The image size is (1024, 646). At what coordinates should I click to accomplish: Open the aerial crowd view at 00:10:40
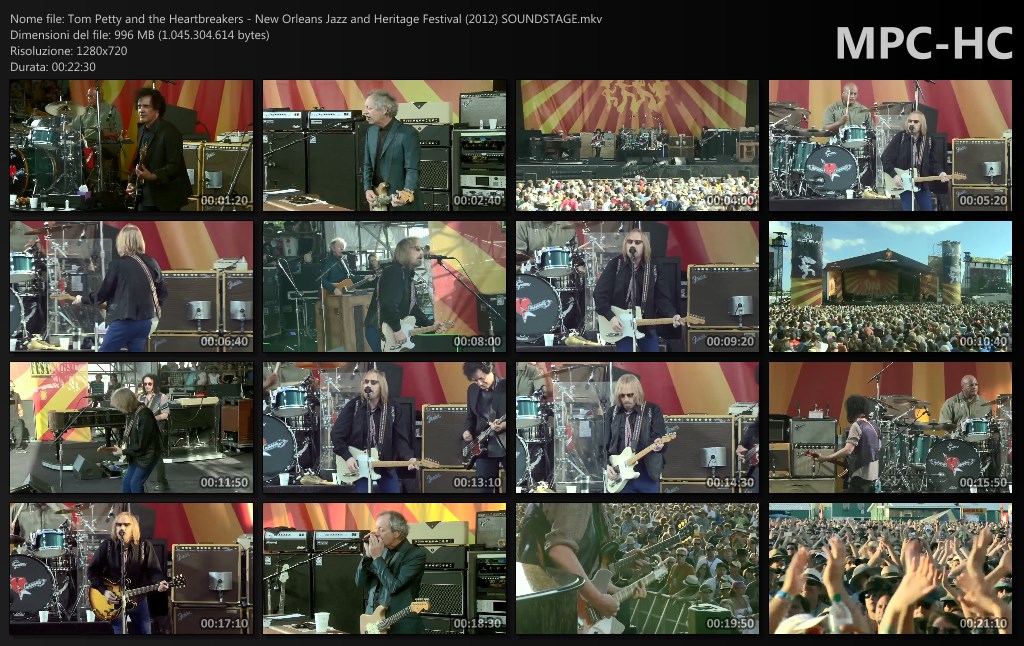pos(890,287)
